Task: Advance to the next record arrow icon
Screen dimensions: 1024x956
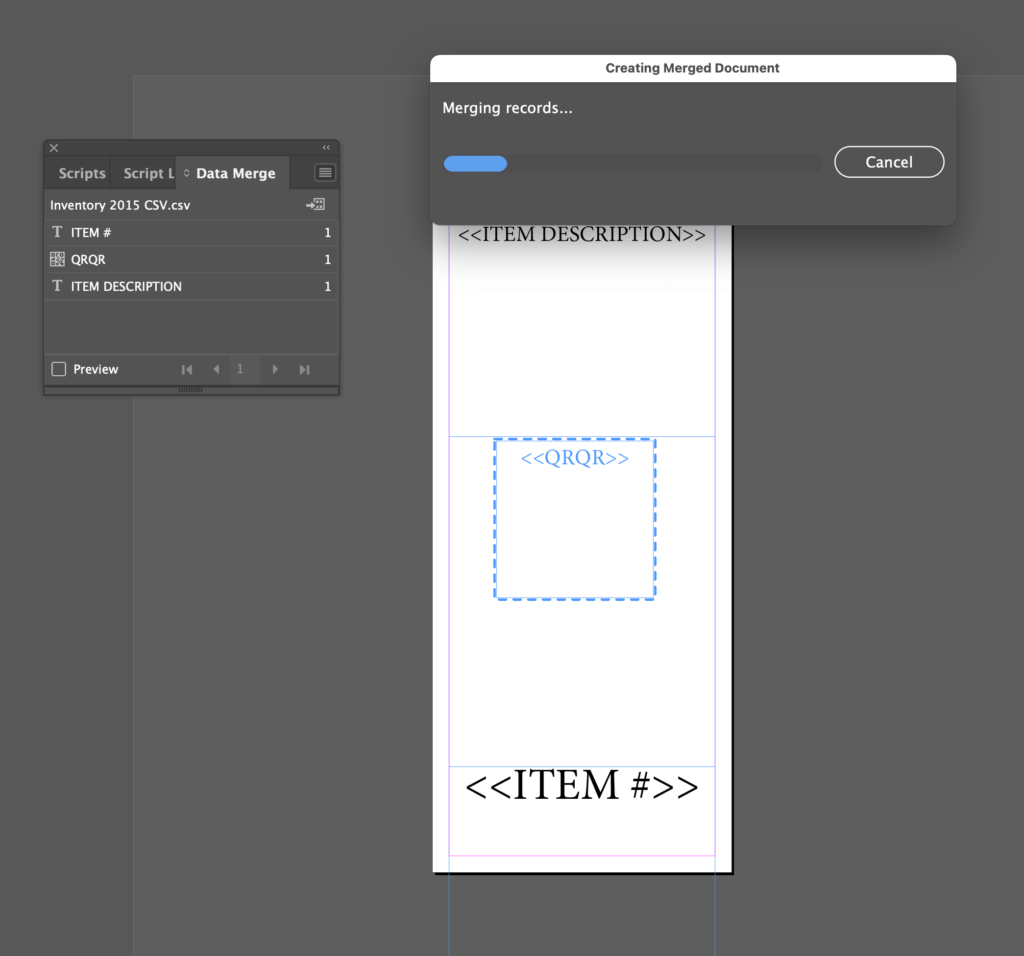Action: [x=275, y=369]
